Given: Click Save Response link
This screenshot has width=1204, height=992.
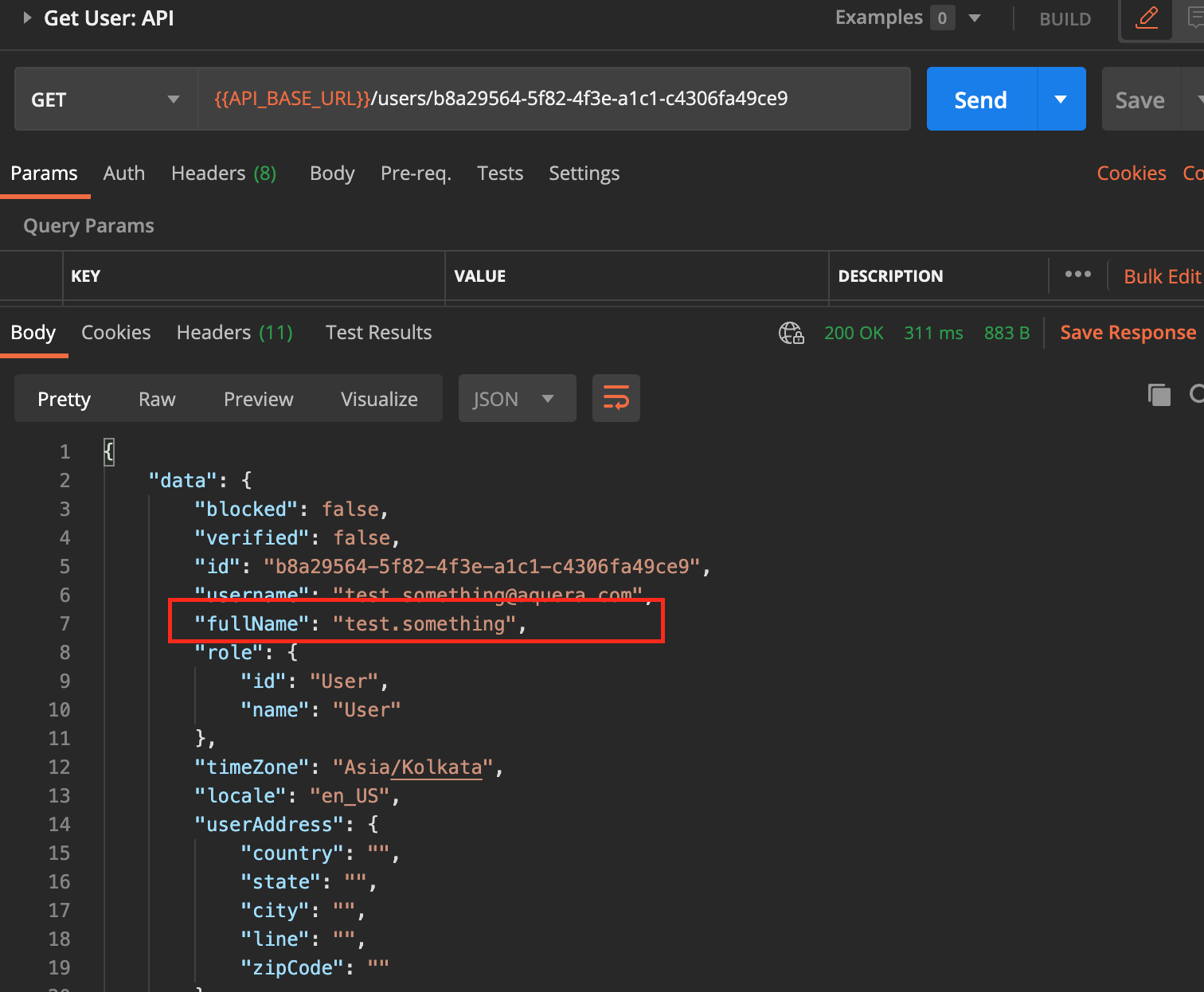Looking at the screenshot, I should pyautogui.click(x=1128, y=333).
